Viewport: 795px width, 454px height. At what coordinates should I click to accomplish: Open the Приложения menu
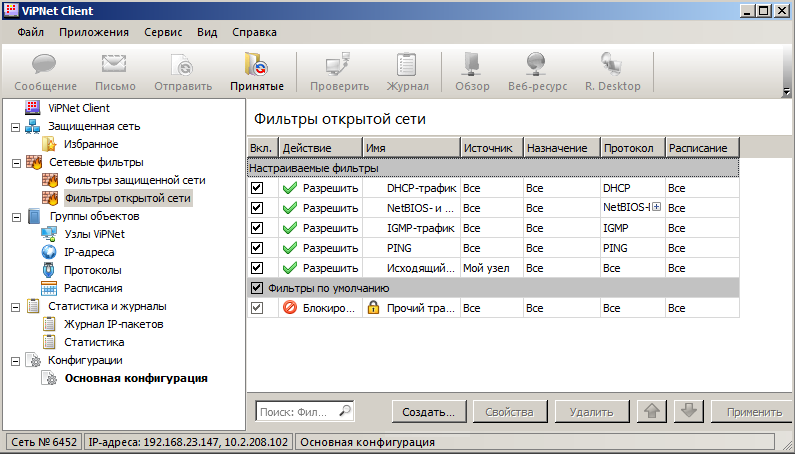coord(93,31)
